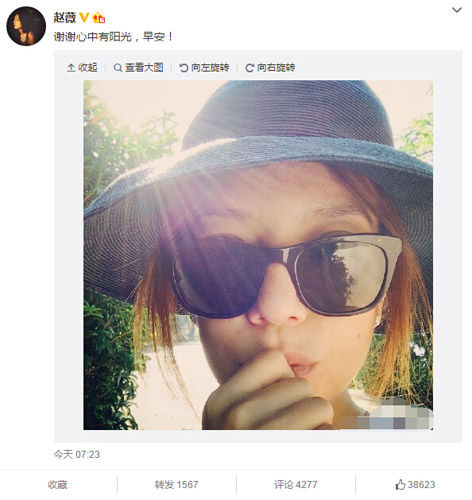The image size is (472, 500).
Task: Click the rotate-right arrow icon
Action: click(x=249, y=68)
